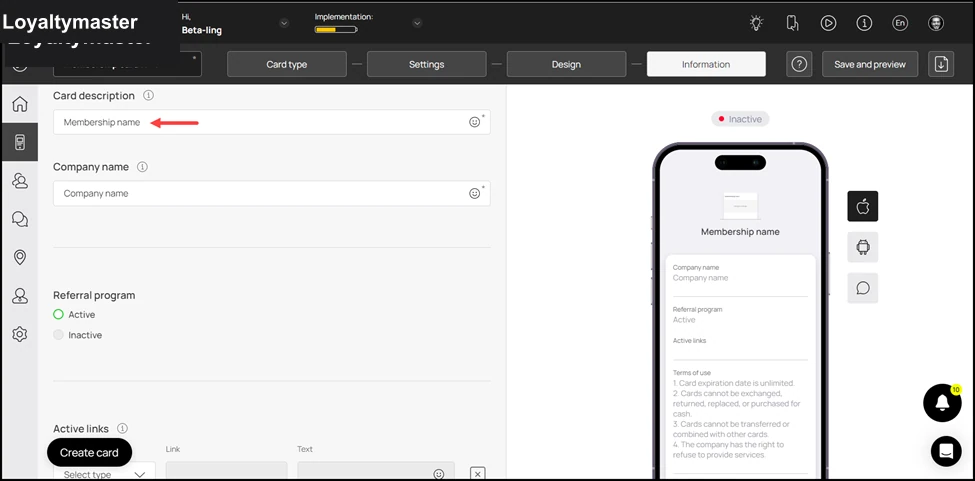Set Referral program to Active

[58, 314]
